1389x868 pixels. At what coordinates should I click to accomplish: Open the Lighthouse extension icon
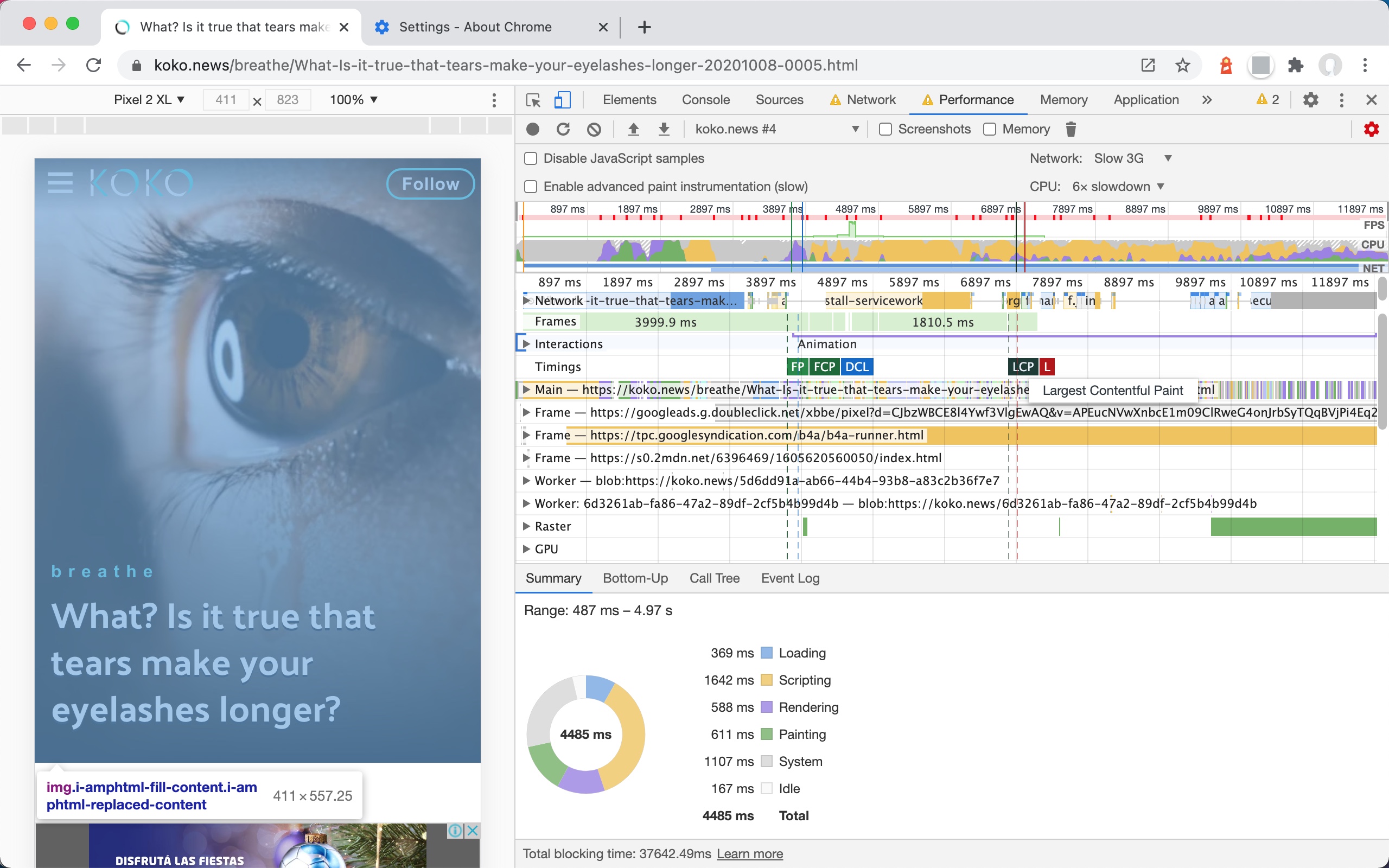[x=1226, y=65]
